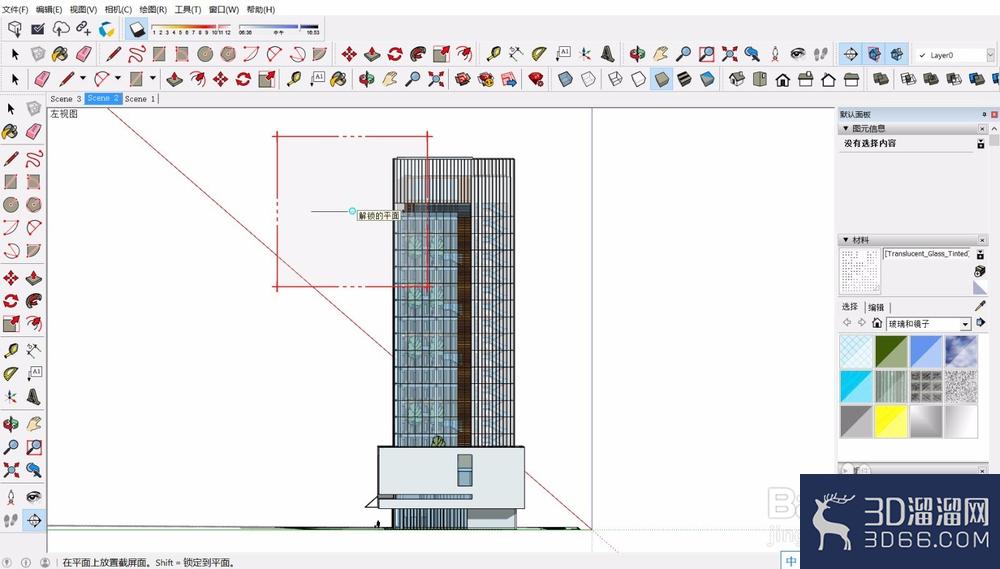Click the create material cube icon
This screenshot has width=1000, height=569.
980,271
